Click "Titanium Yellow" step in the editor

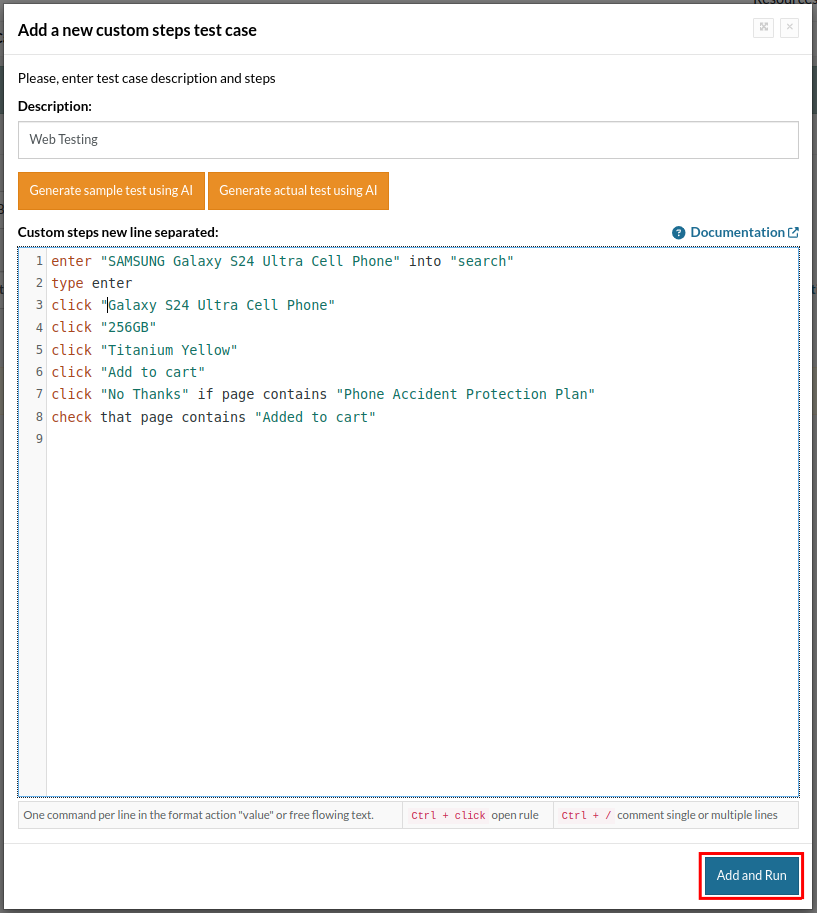click(x=169, y=350)
